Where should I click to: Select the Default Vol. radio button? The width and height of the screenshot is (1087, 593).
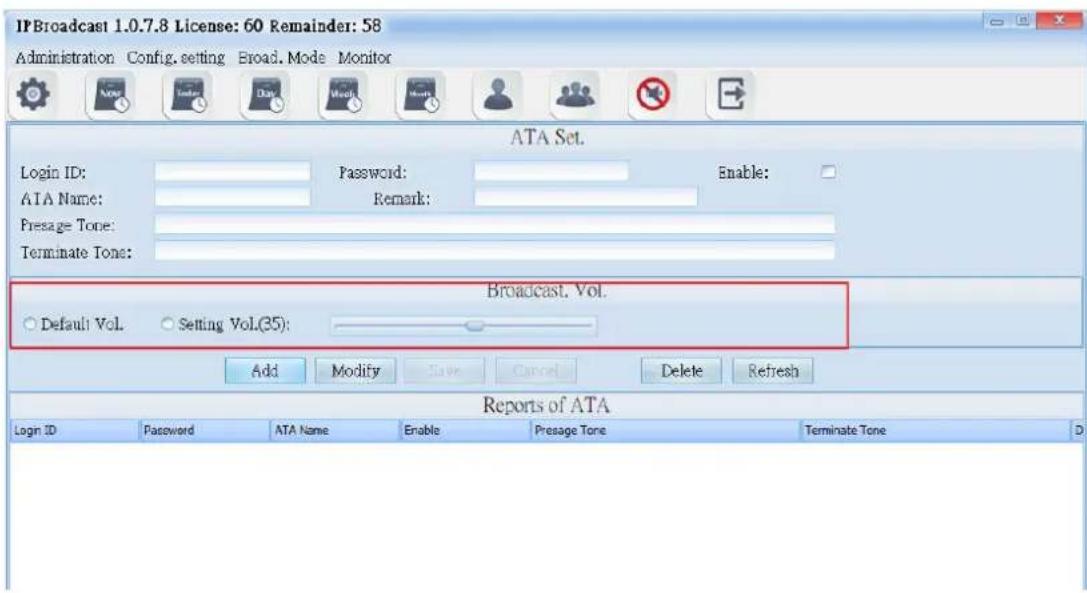click(30, 324)
